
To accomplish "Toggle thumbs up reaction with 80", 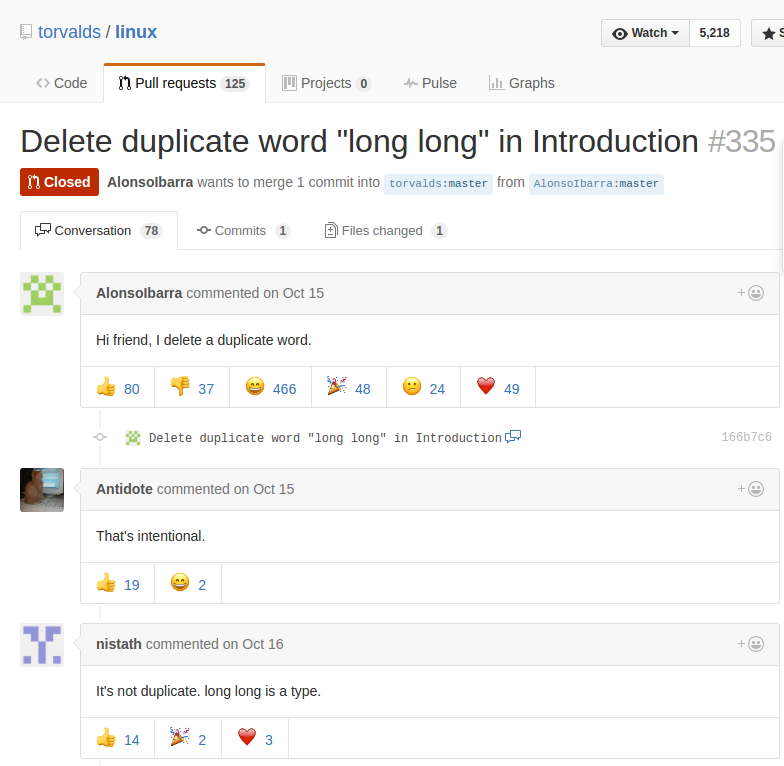I will [x=118, y=388].
